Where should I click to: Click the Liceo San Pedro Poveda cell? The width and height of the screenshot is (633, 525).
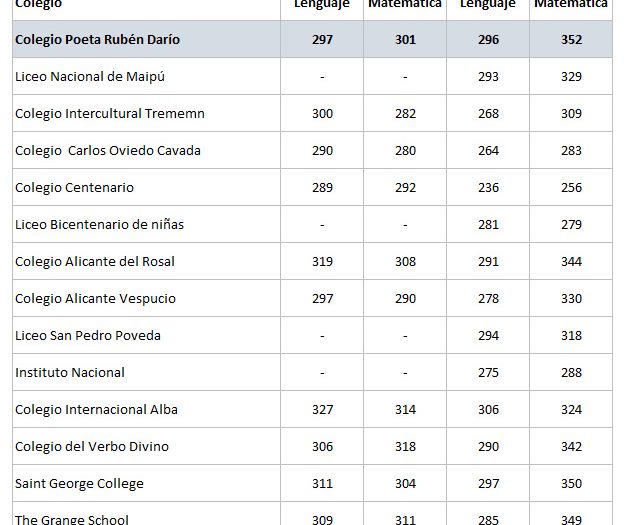pos(88,335)
